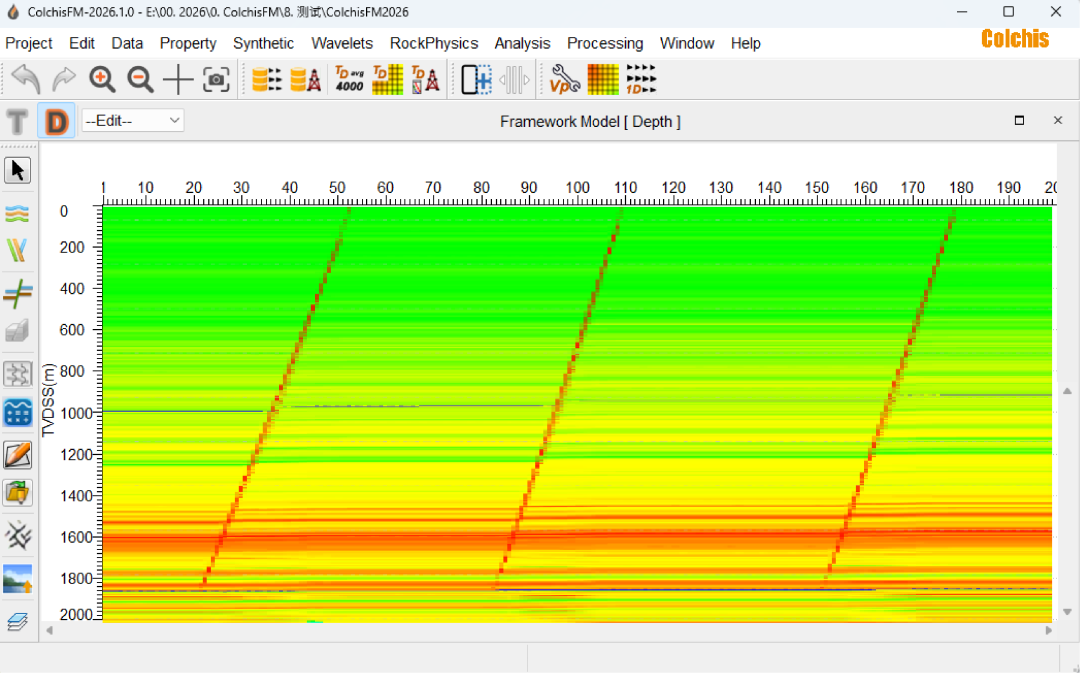Image resolution: width=1080 pixels, height=673 pixels.
Task: Open the Project menu
Action: 29,43
